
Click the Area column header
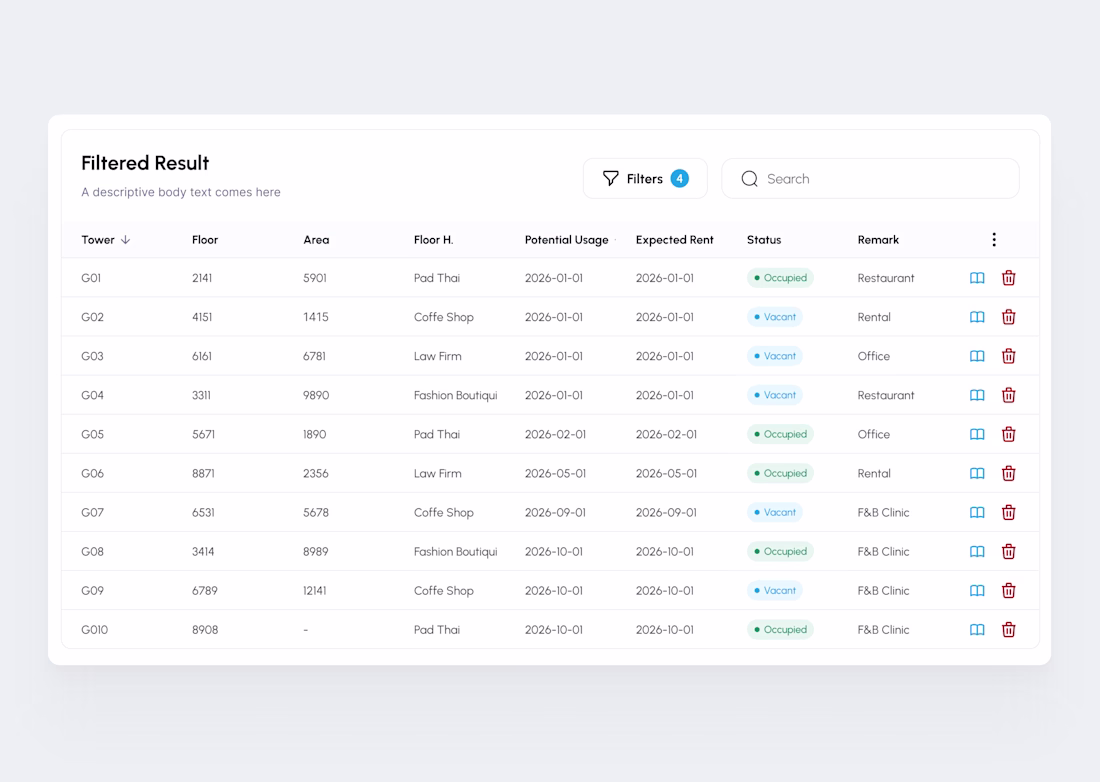316,240
